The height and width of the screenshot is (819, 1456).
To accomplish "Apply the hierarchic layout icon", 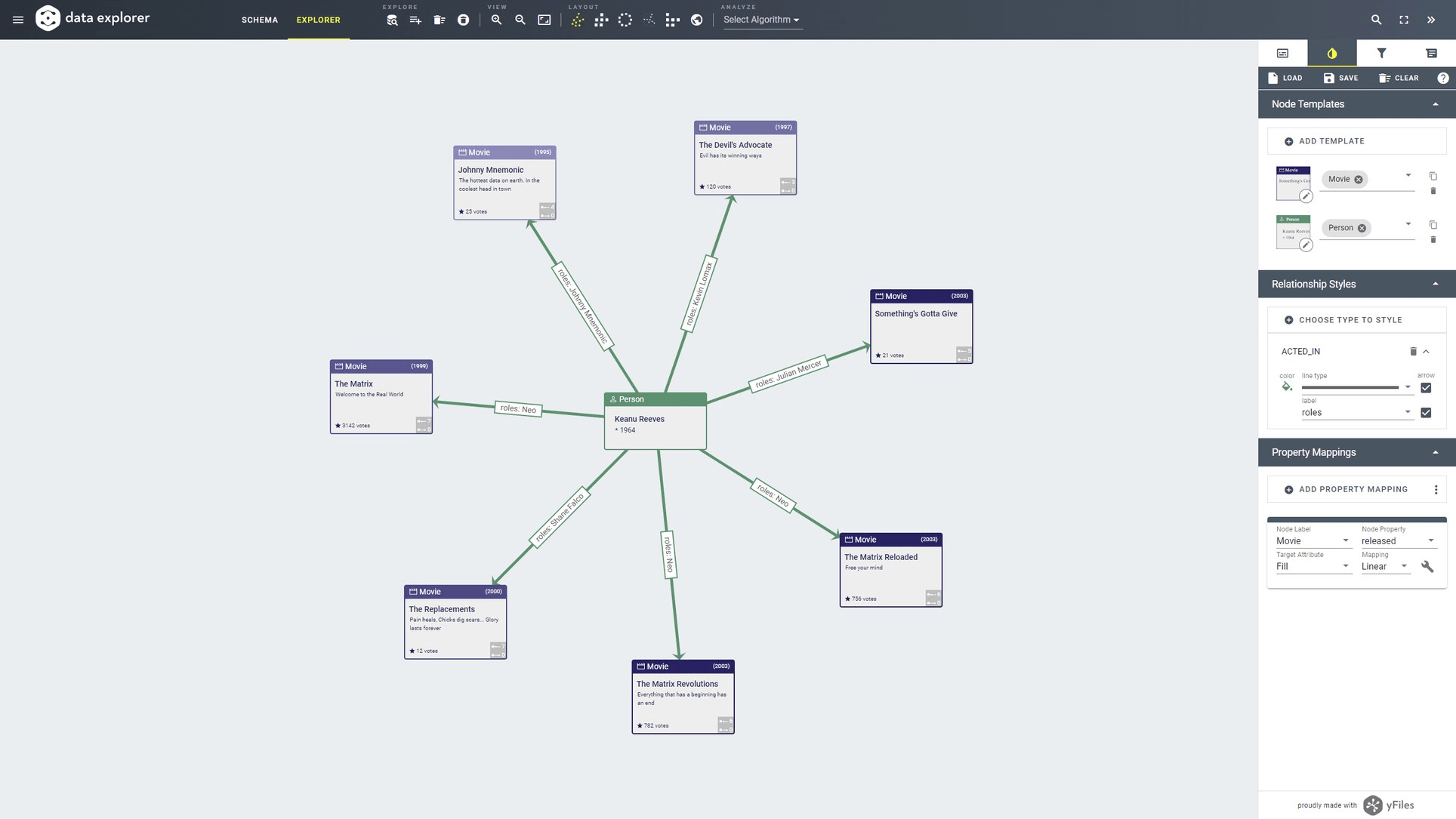I will pyautogui.click(x=601, y=20).
